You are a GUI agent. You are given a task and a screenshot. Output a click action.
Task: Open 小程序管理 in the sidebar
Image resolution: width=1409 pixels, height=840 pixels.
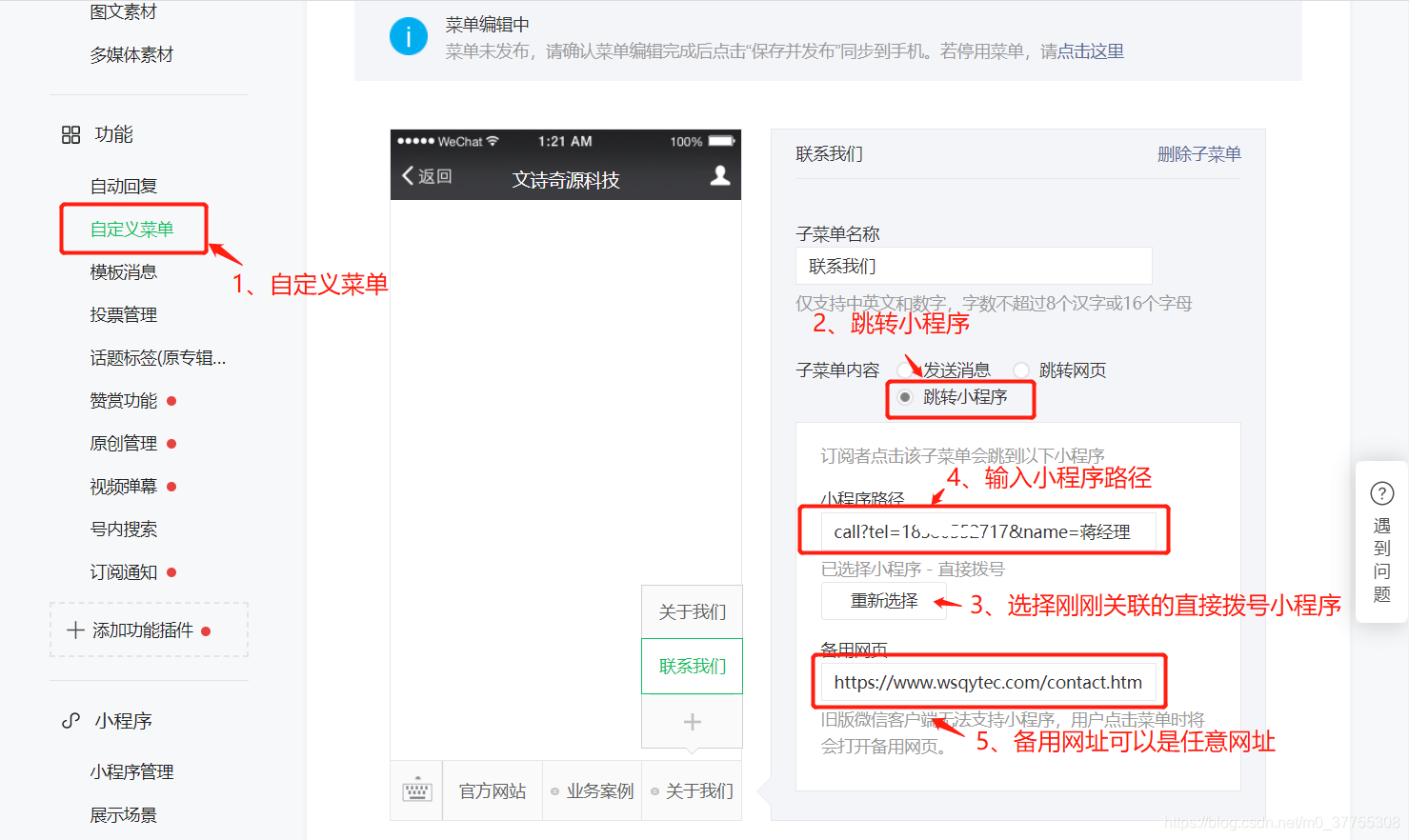click(x=131, y=772)
